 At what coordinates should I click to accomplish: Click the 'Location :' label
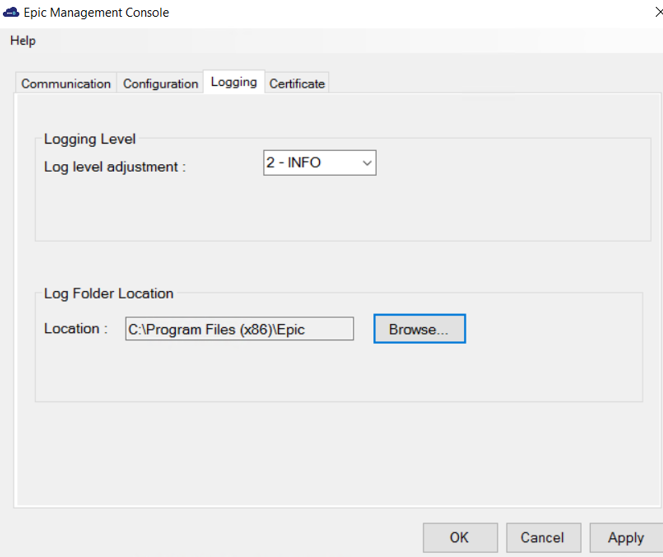76,329
